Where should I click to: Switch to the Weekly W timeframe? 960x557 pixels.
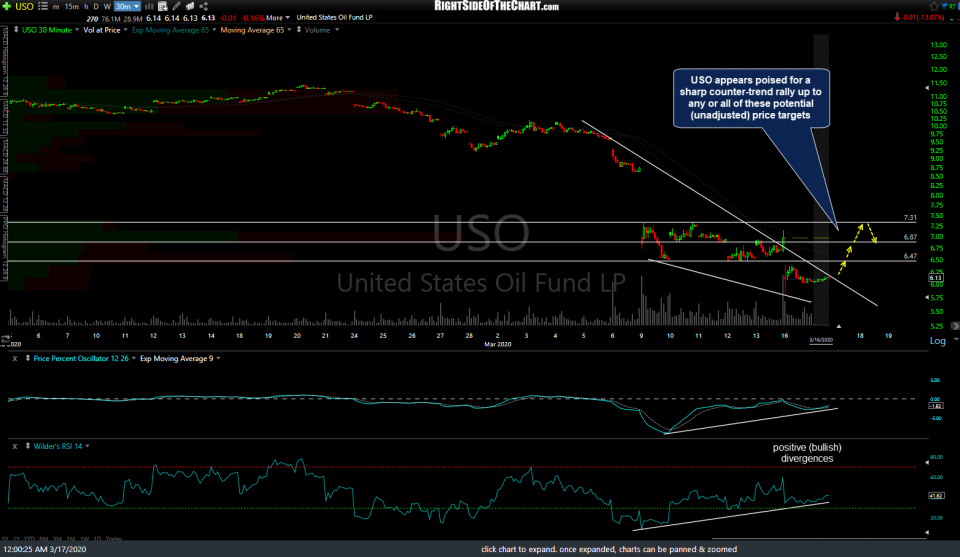pyautogui.click(x=107, y=7)
